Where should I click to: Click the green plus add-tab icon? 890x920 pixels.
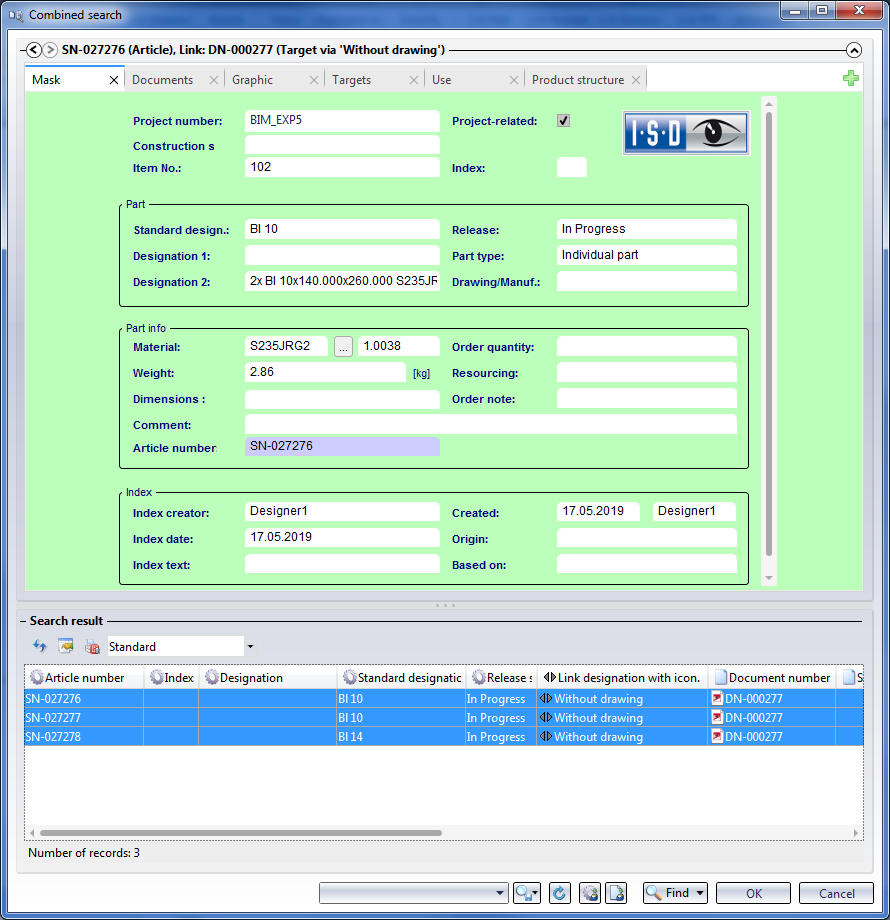tap(850, 78)
